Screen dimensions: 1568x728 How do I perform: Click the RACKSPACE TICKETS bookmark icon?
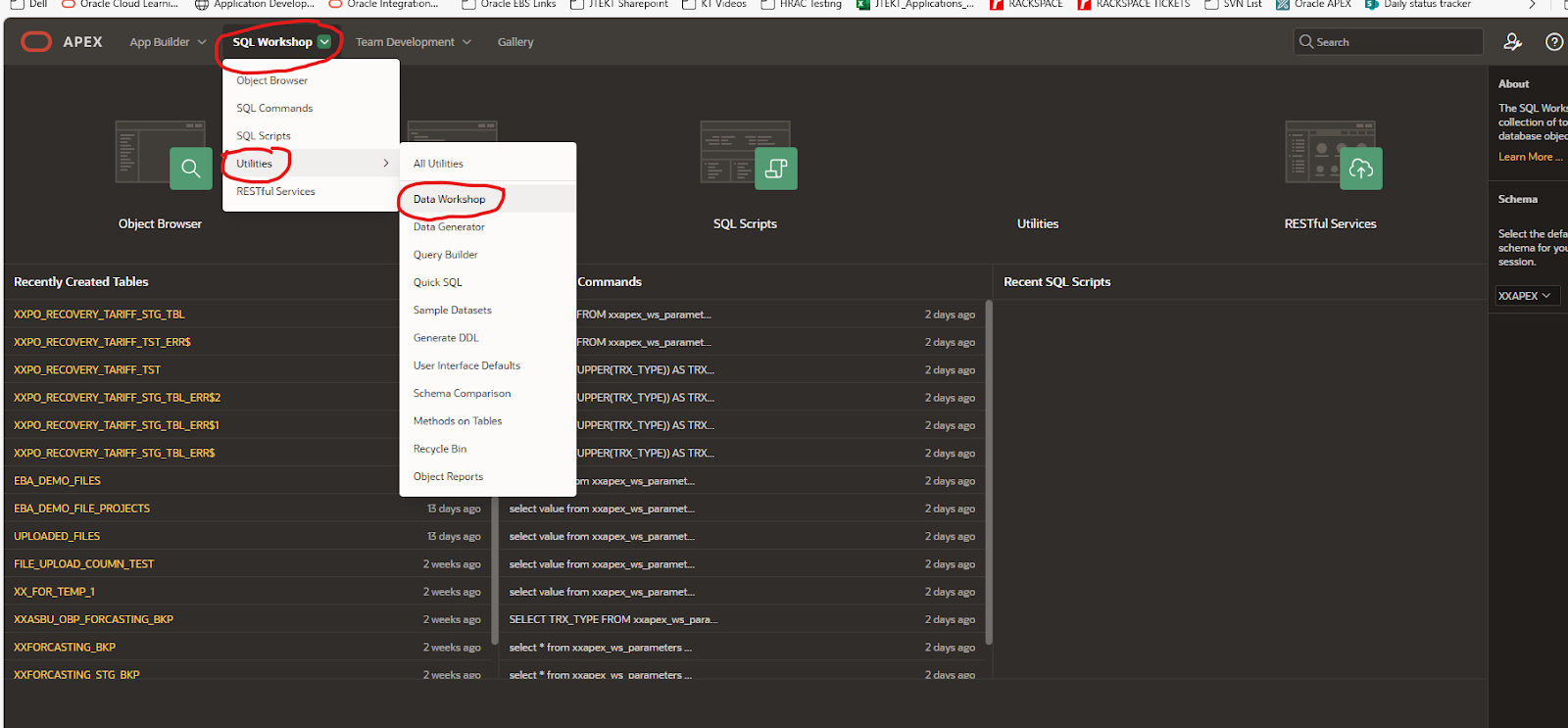1084,5
